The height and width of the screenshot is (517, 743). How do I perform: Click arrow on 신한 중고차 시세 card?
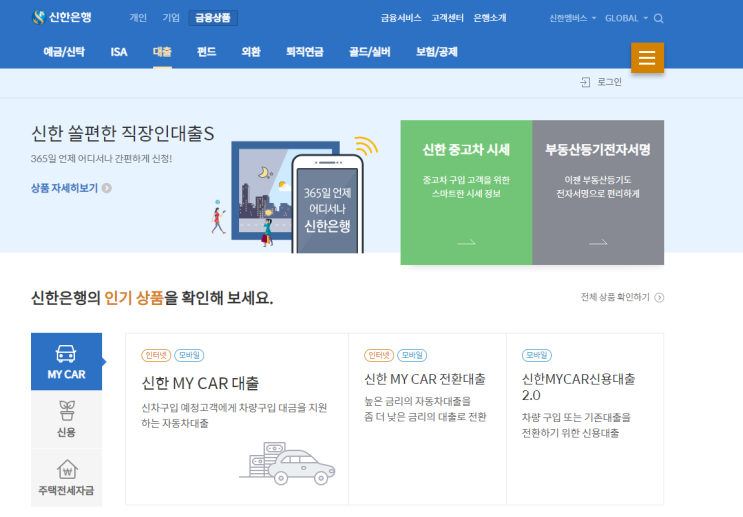pos(466,243)
